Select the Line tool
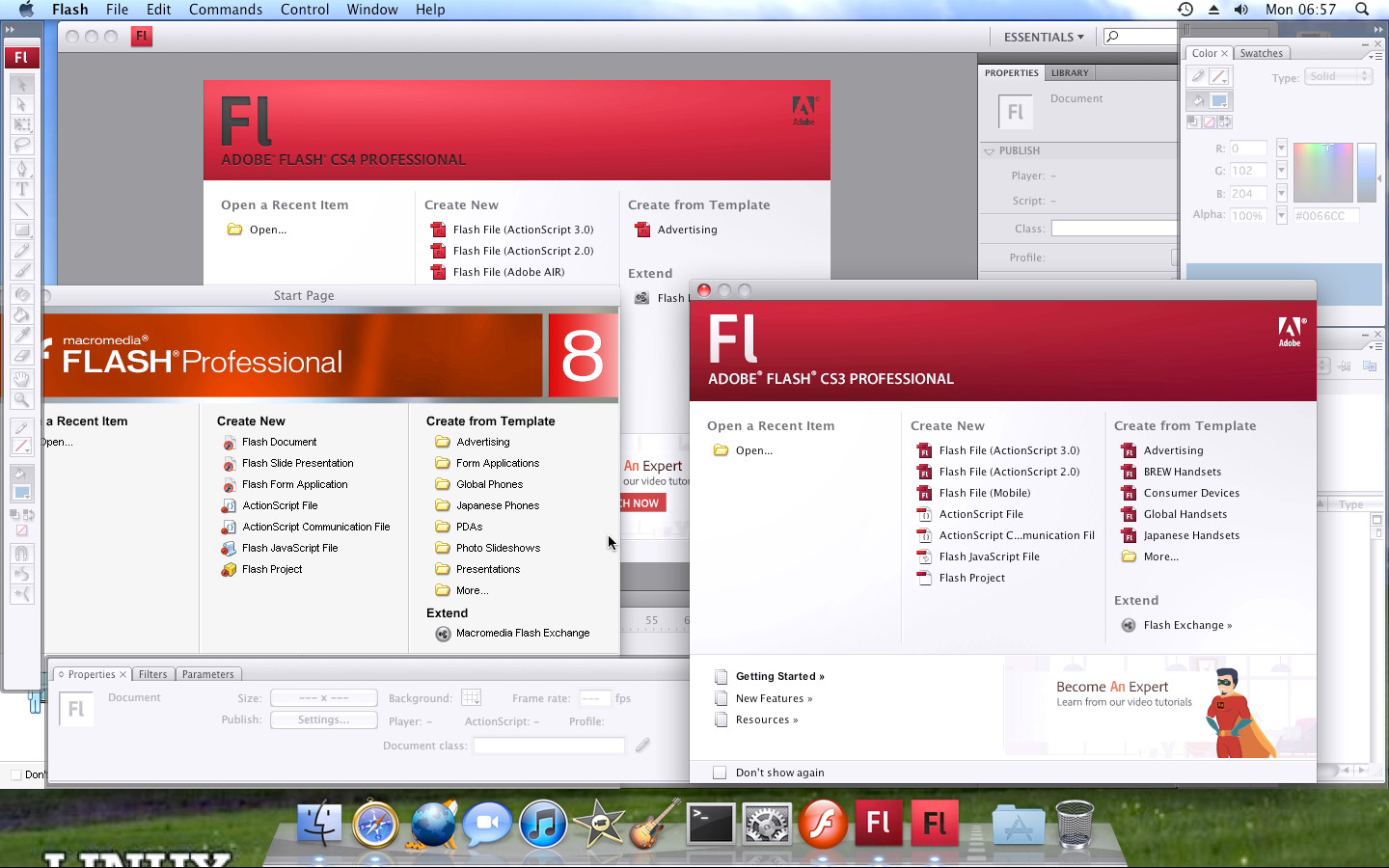This screenshot has height=868, width=1389. click(21, 209)
